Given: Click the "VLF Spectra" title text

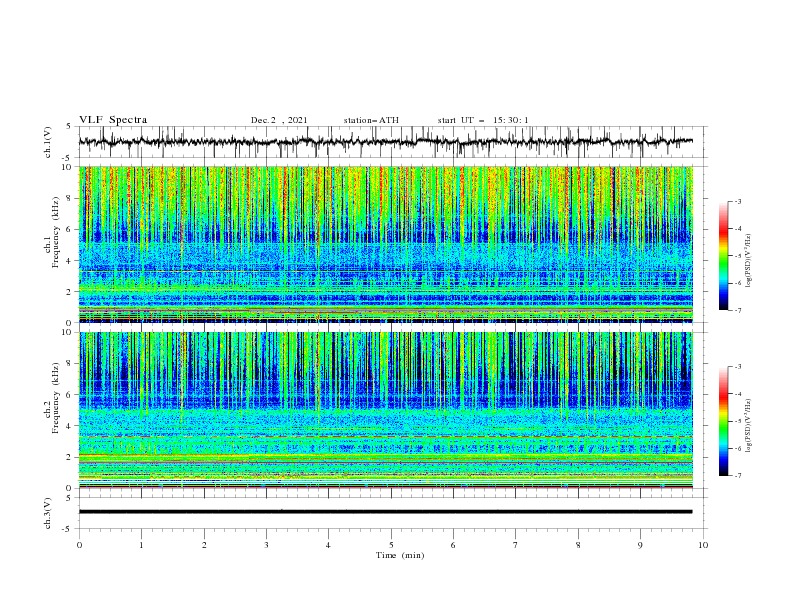Looking at the screenshot, I should tap(113, 120).
